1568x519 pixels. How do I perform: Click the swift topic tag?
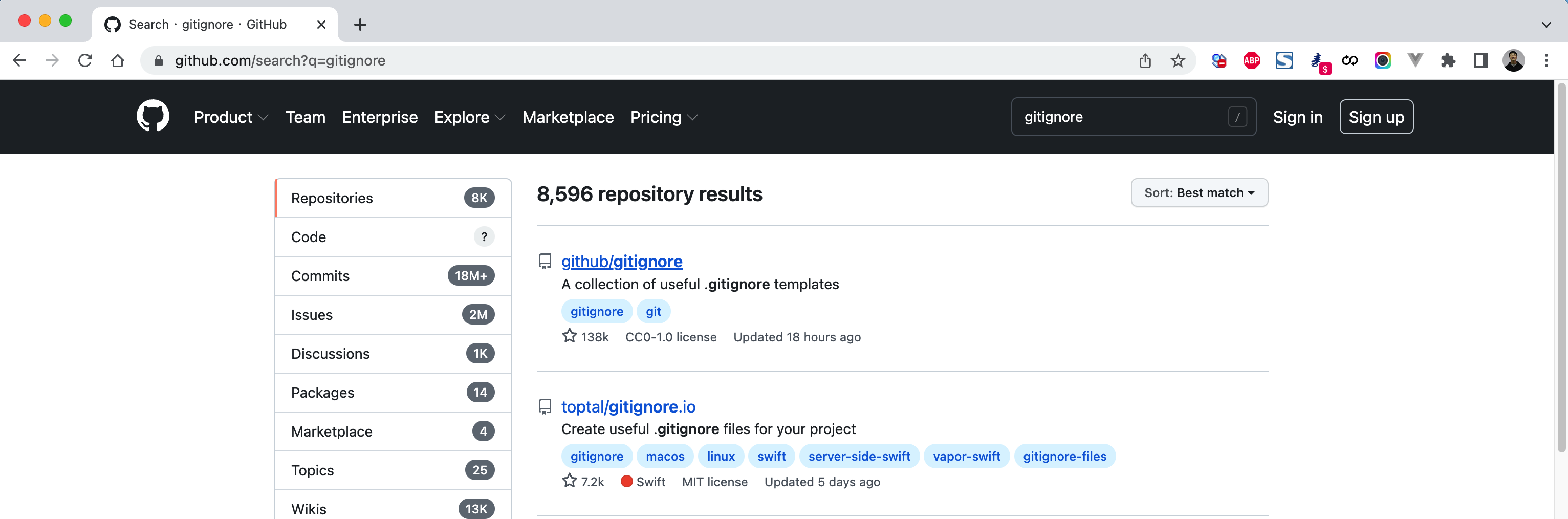coord(771,457)
